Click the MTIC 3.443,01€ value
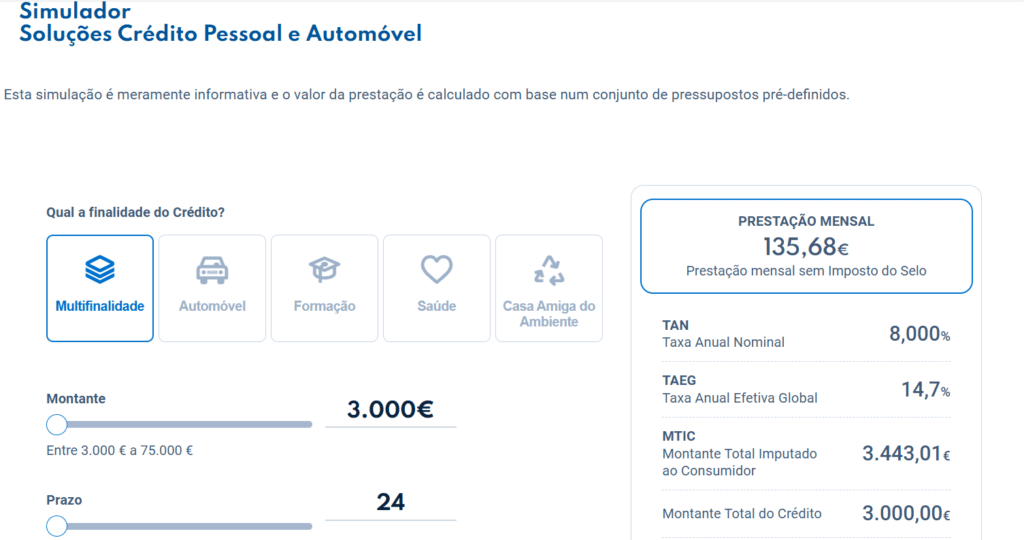This screenshot has width=1024, height=540. [906, 454]
